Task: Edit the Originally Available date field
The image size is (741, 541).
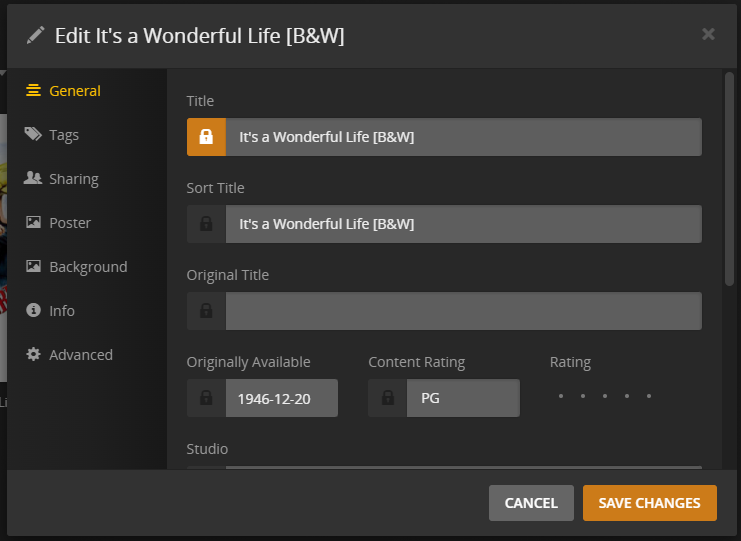Action: [282, 398]
